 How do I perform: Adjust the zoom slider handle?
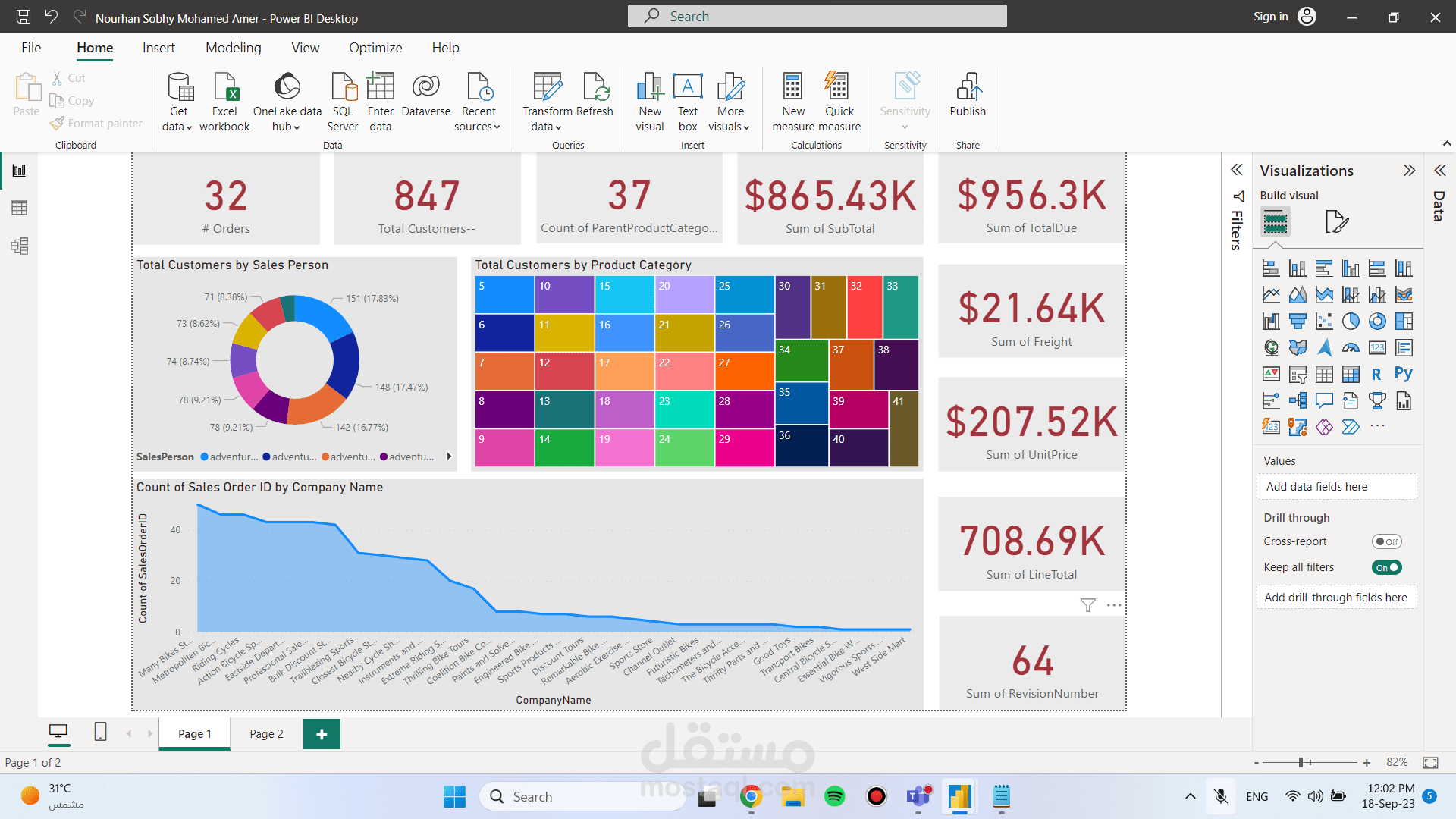coord(1301,762)
